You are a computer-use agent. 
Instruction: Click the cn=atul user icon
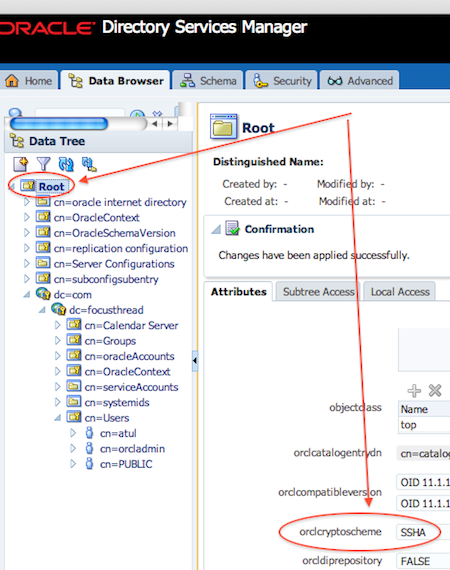(89, 433)
